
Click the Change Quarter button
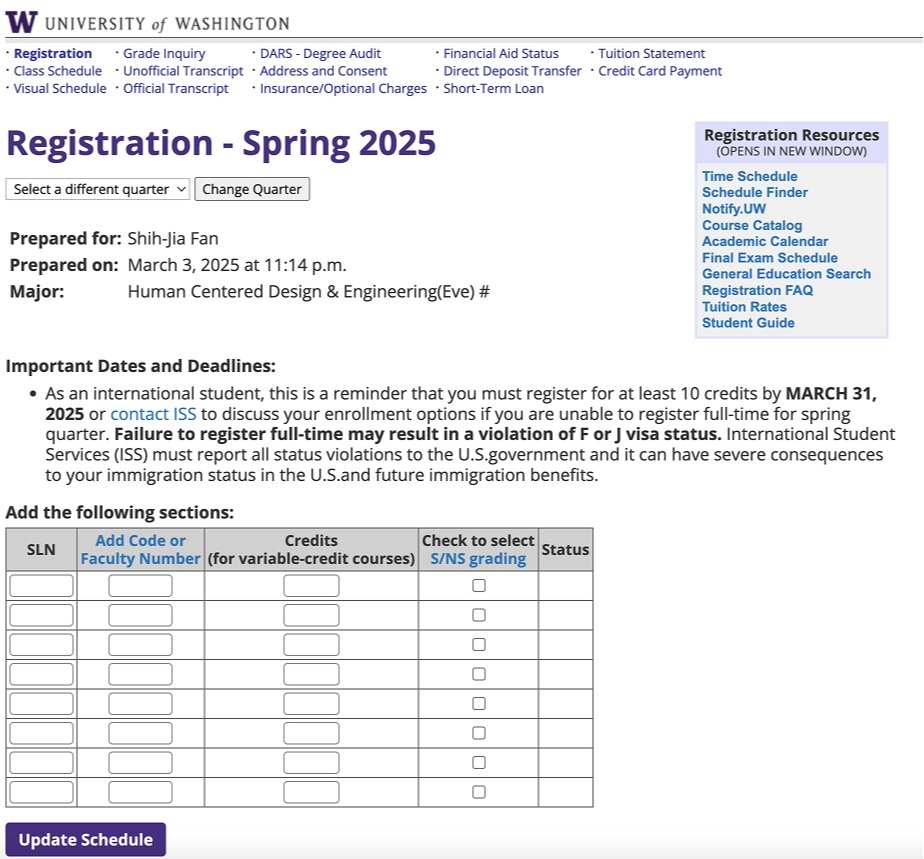(252, 189)
